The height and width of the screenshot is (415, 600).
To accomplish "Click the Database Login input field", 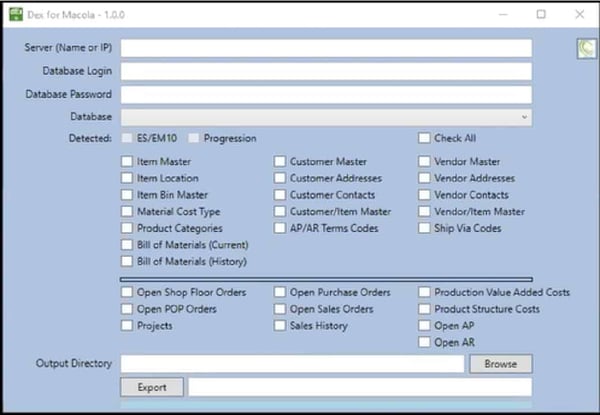I will coord(326,72).
